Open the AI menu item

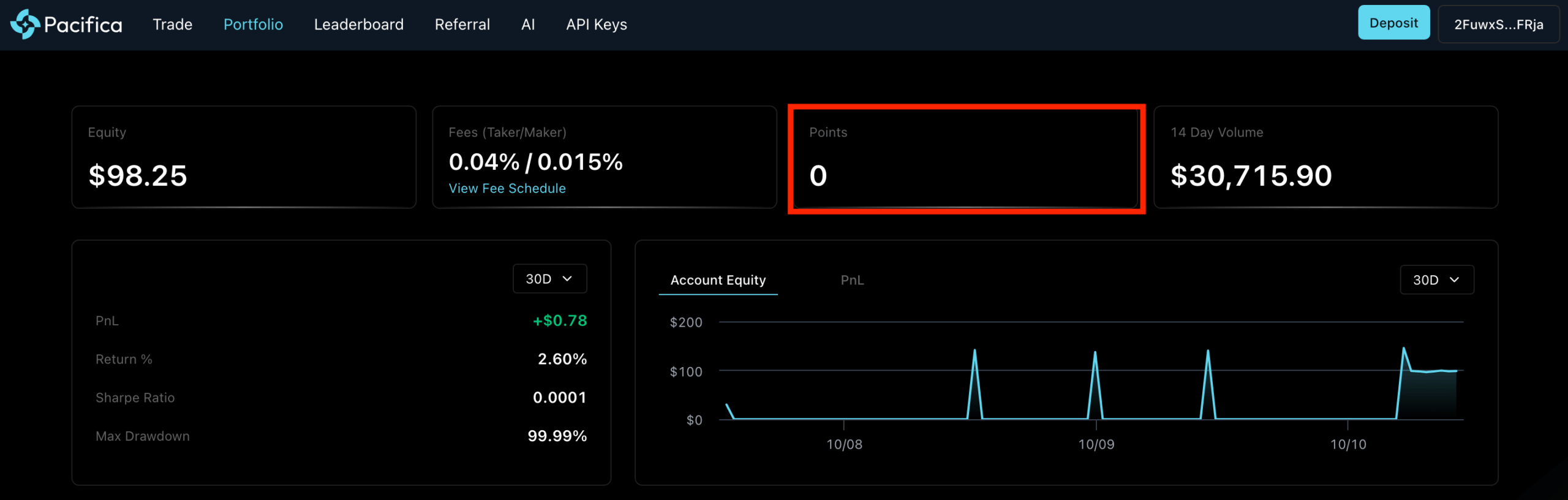527,25
